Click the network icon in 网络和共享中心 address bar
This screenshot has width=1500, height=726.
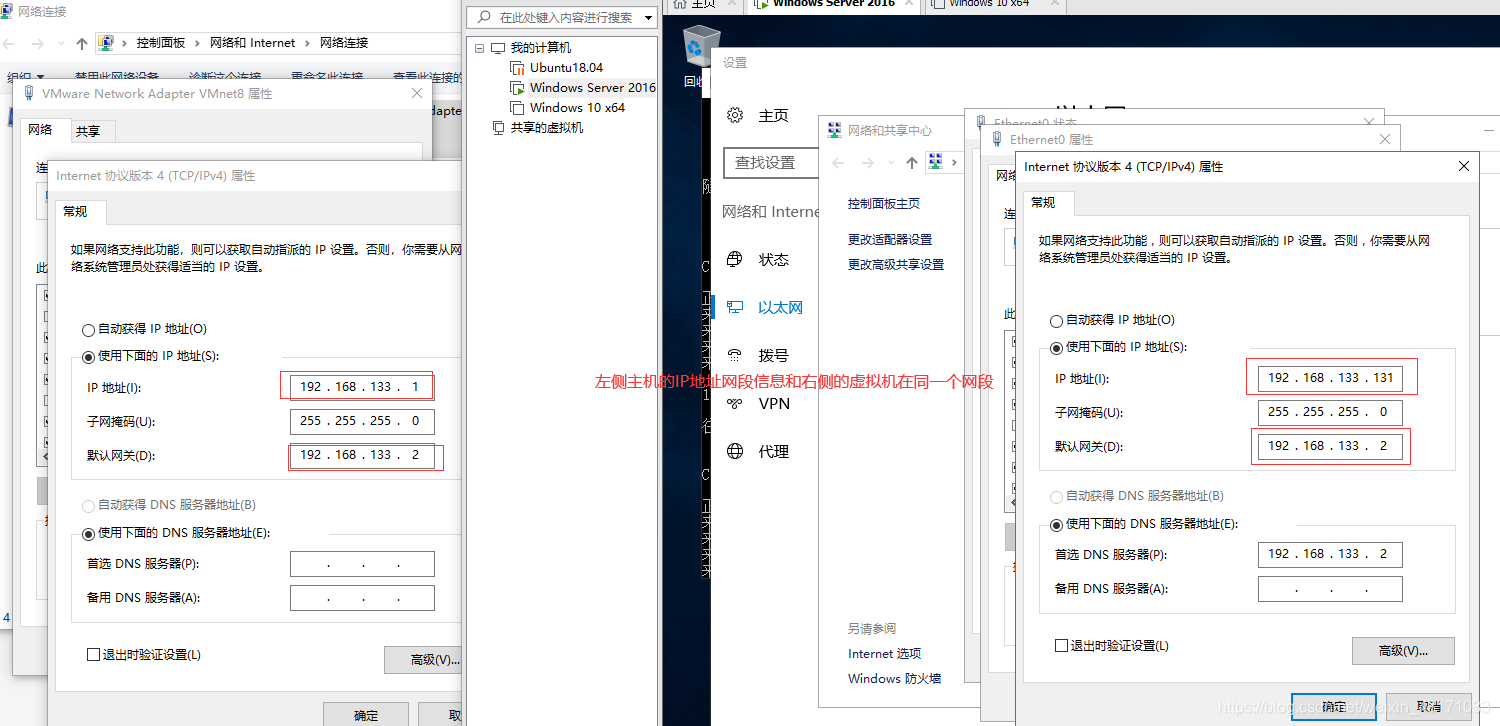pyautogui.click(x=936, y=162)
